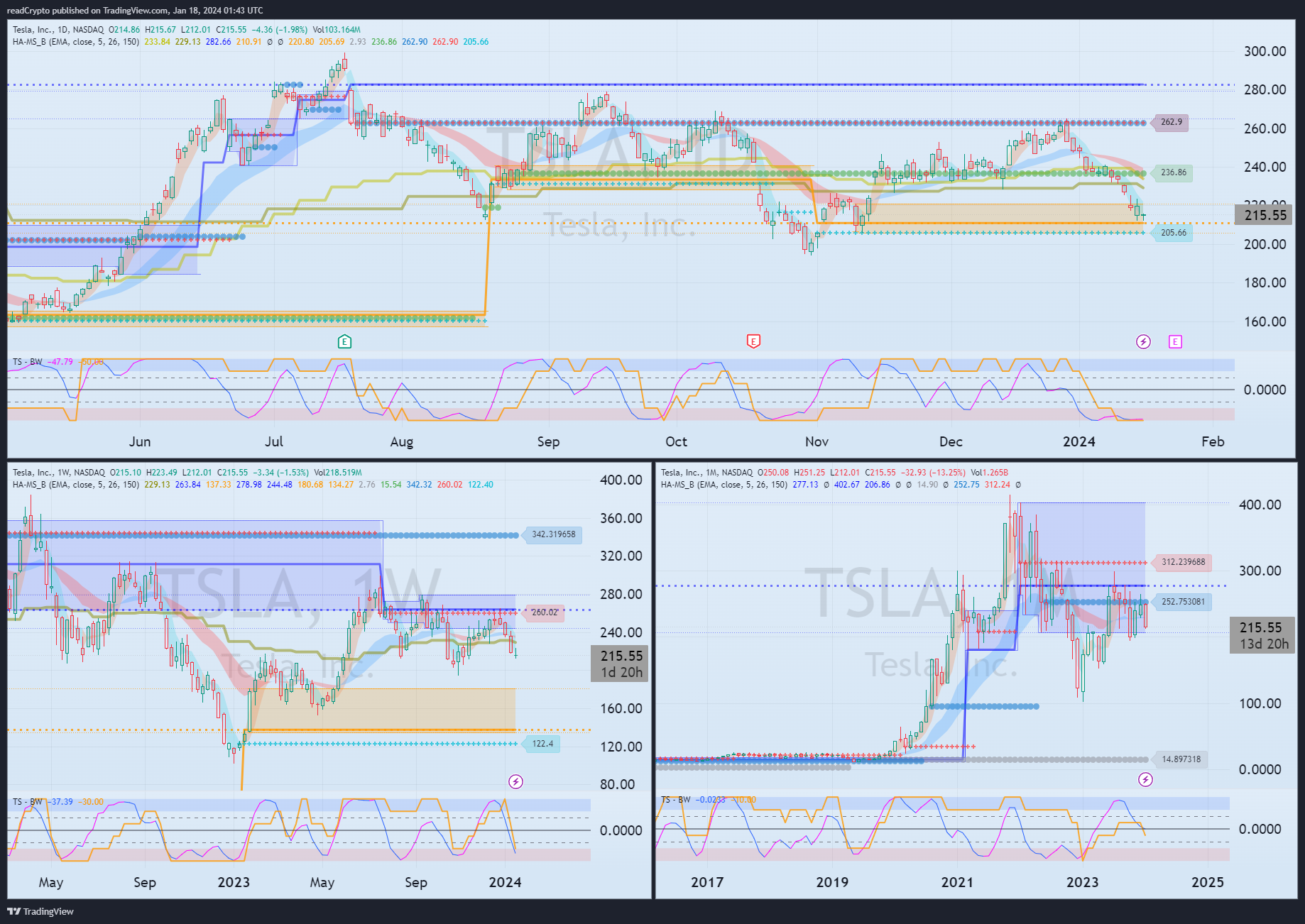
Task: Click the green earnings E marker near August
Action: tap(344, 342)
